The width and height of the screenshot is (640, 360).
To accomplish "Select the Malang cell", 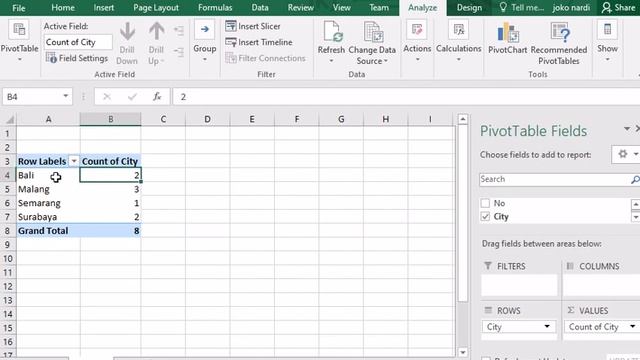I will (x=48, y=189).
